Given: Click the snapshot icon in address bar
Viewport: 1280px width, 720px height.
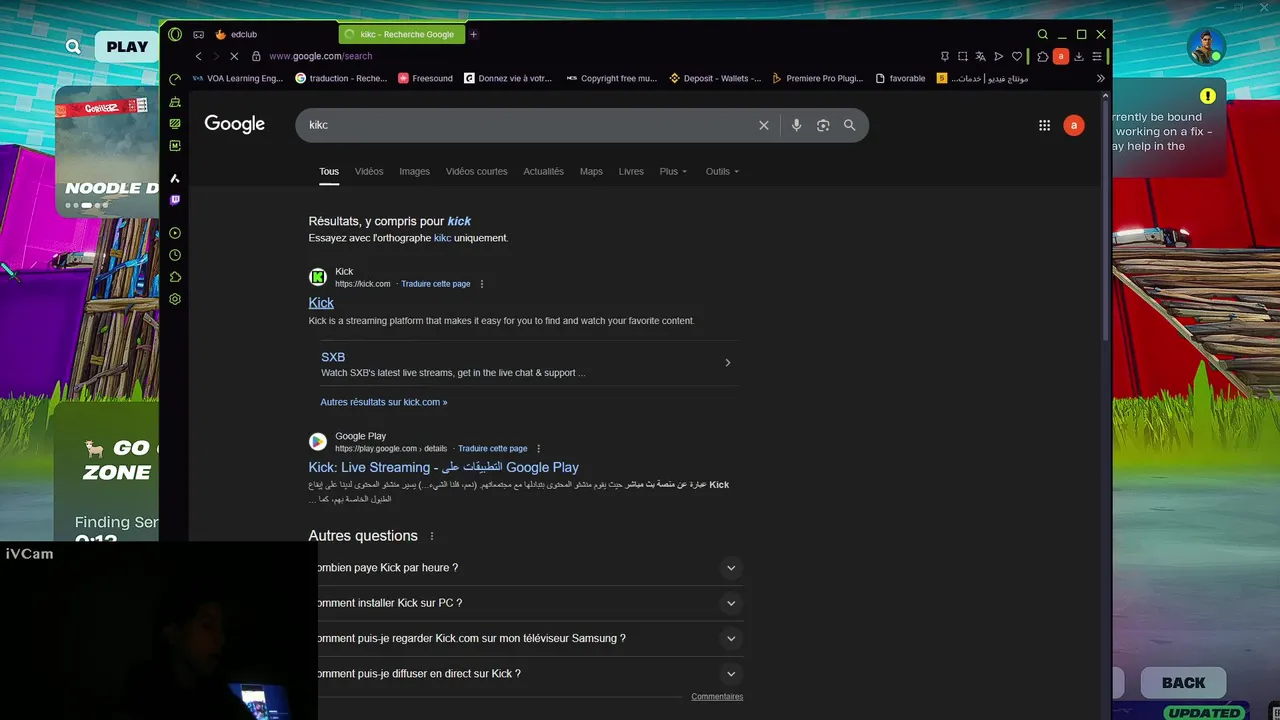Looking at the screenshot, I should click(962, 56).
